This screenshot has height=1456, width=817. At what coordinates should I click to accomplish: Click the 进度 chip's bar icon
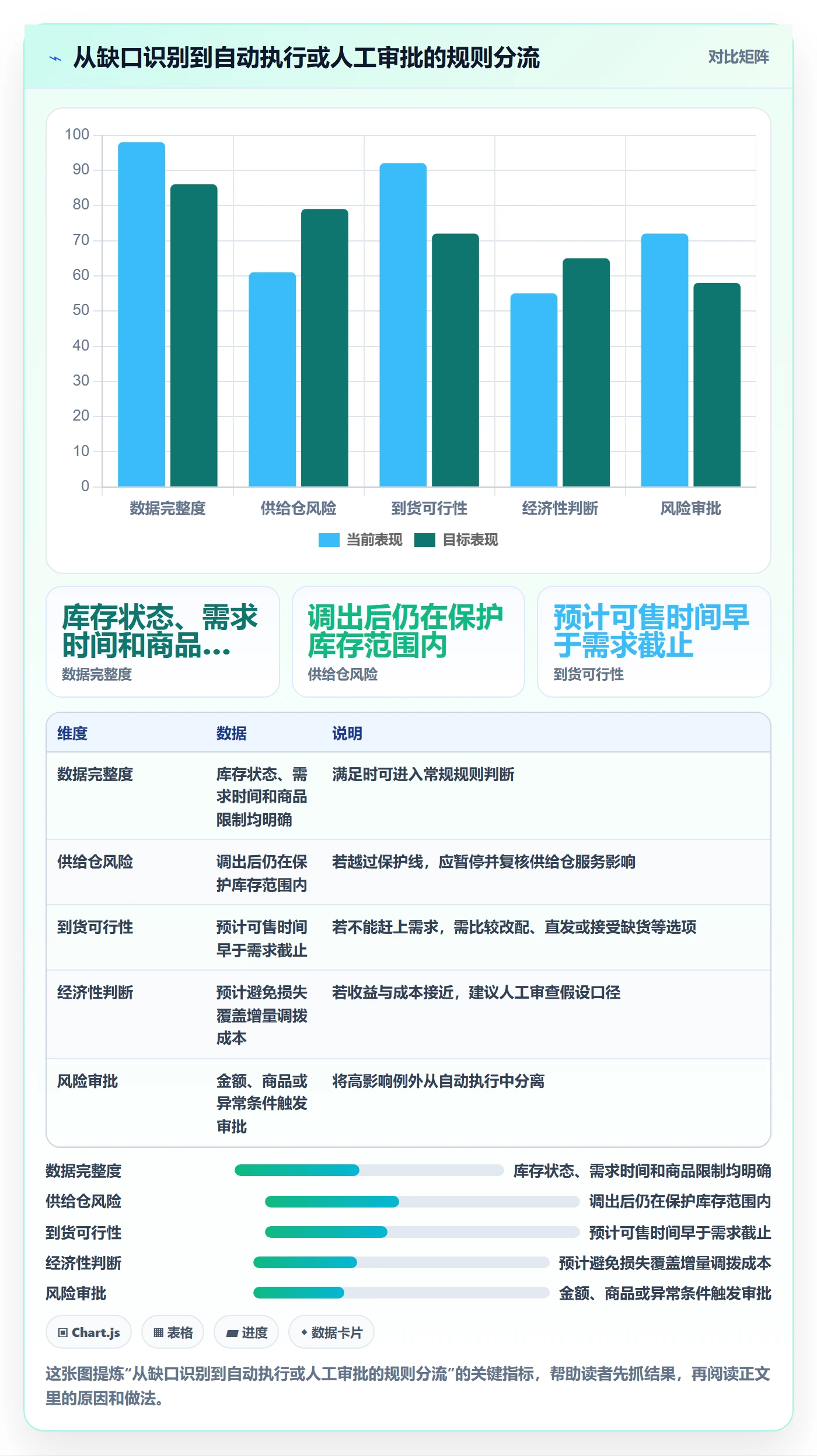pos(232,1333)
